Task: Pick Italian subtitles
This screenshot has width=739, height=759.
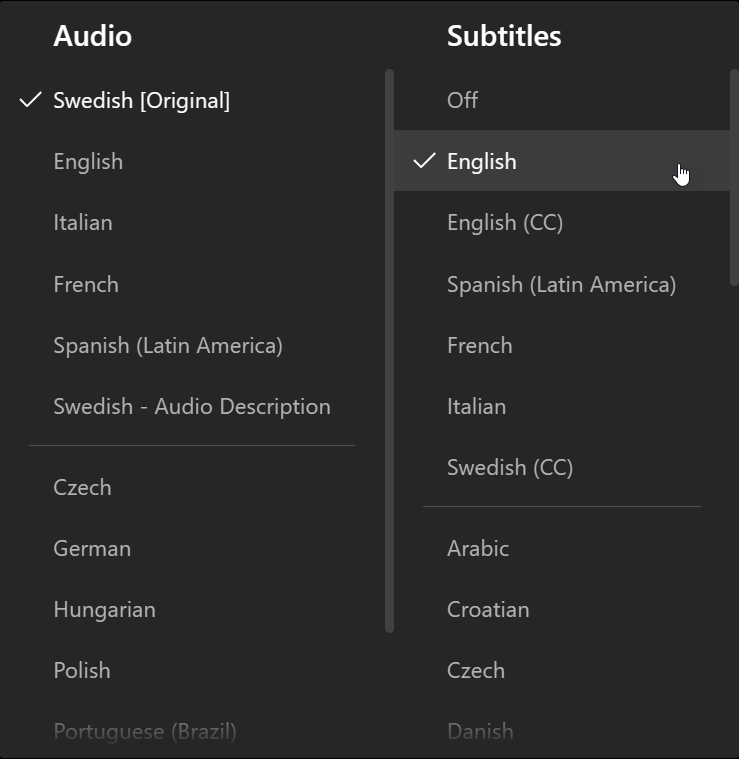Action: (x=476, y=407)
